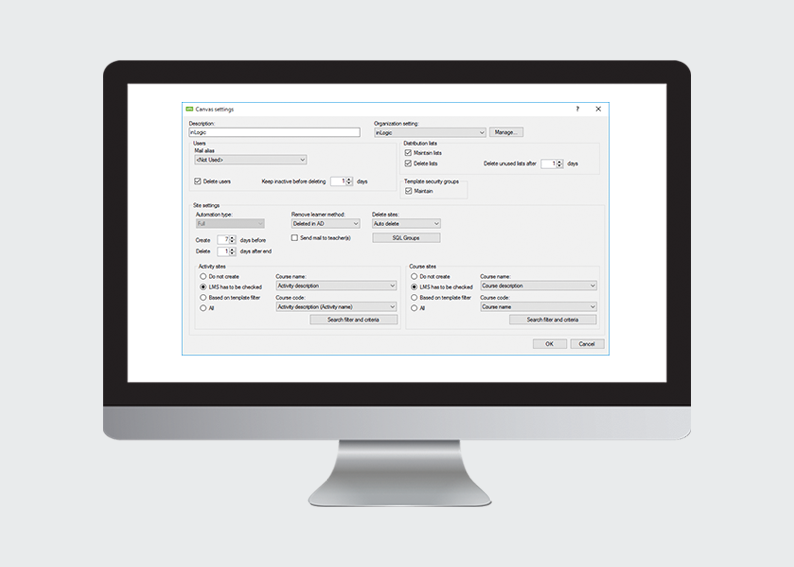The width and height of the screenshot is (794, 567).
Task: Click Course sites Search filter and criteria
Action: pos(552,320)
